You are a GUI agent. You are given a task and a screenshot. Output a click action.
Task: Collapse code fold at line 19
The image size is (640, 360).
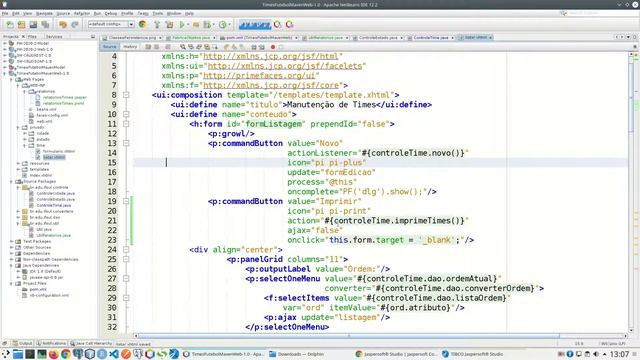[126, 201]
